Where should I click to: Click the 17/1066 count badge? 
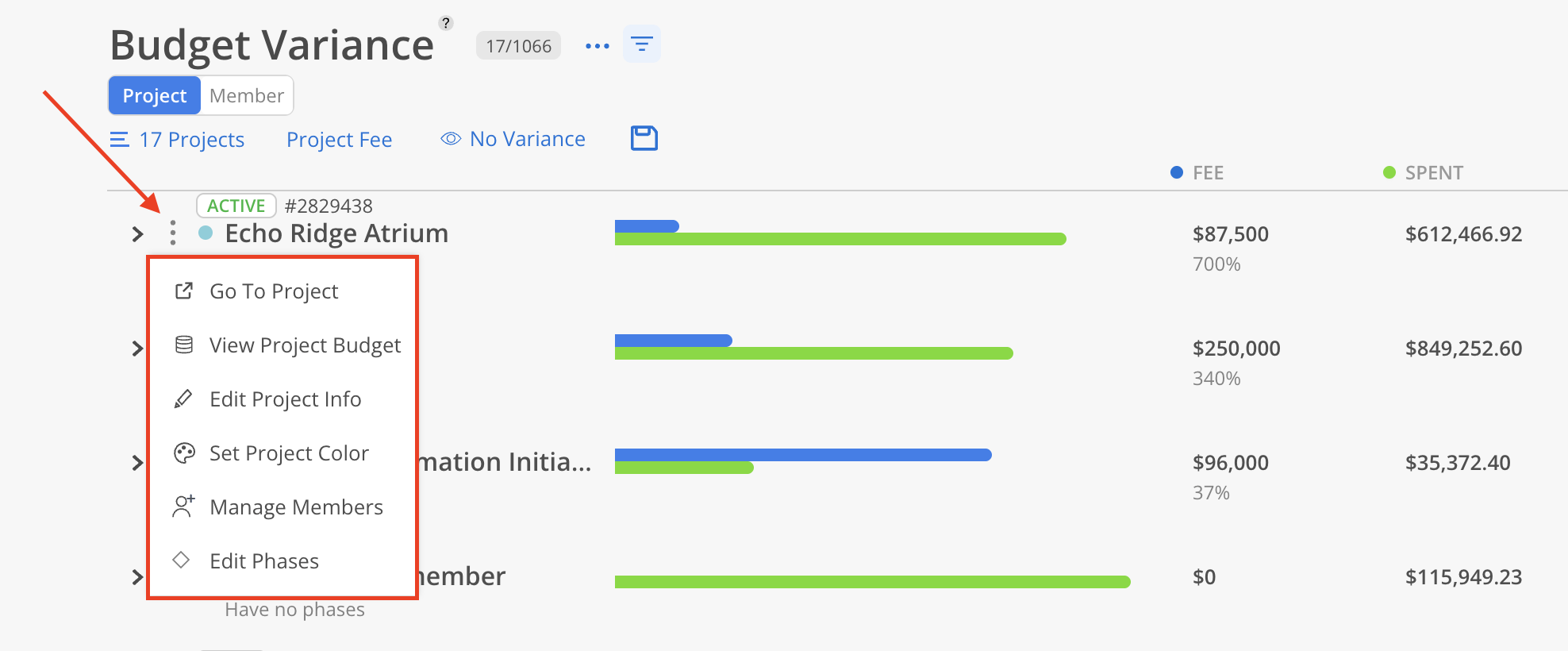[519, 46]
